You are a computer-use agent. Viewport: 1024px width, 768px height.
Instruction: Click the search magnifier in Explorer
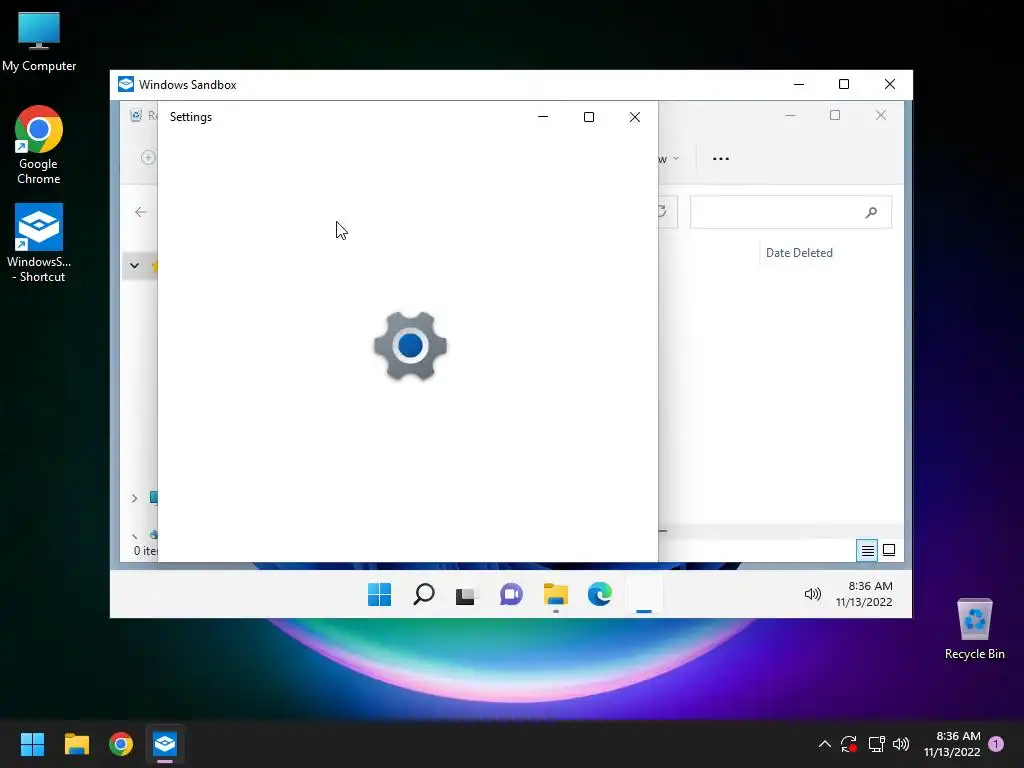[x=871, y=212]
